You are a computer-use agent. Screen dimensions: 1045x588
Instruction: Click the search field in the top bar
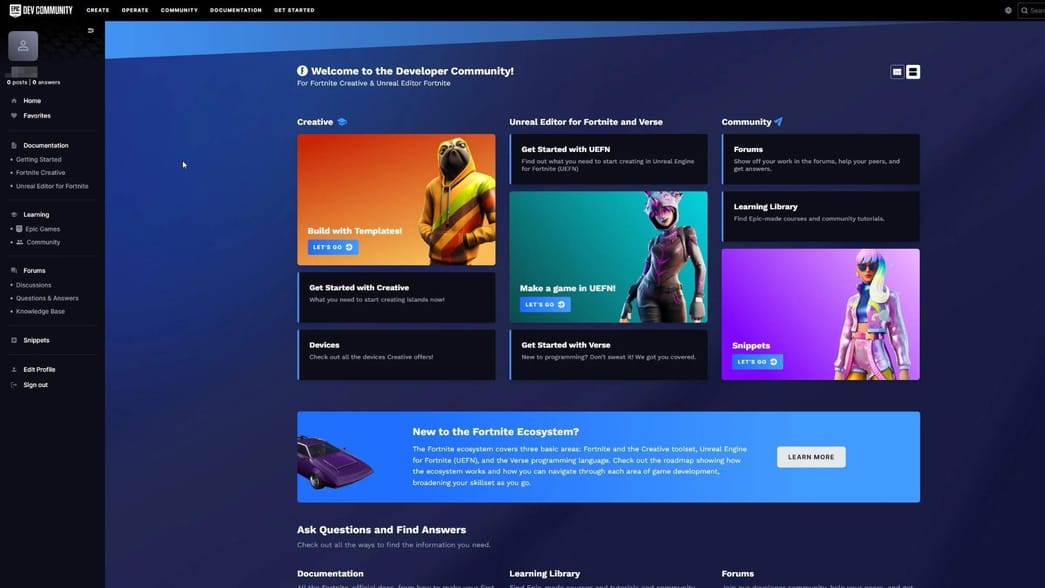(1034, 10)
